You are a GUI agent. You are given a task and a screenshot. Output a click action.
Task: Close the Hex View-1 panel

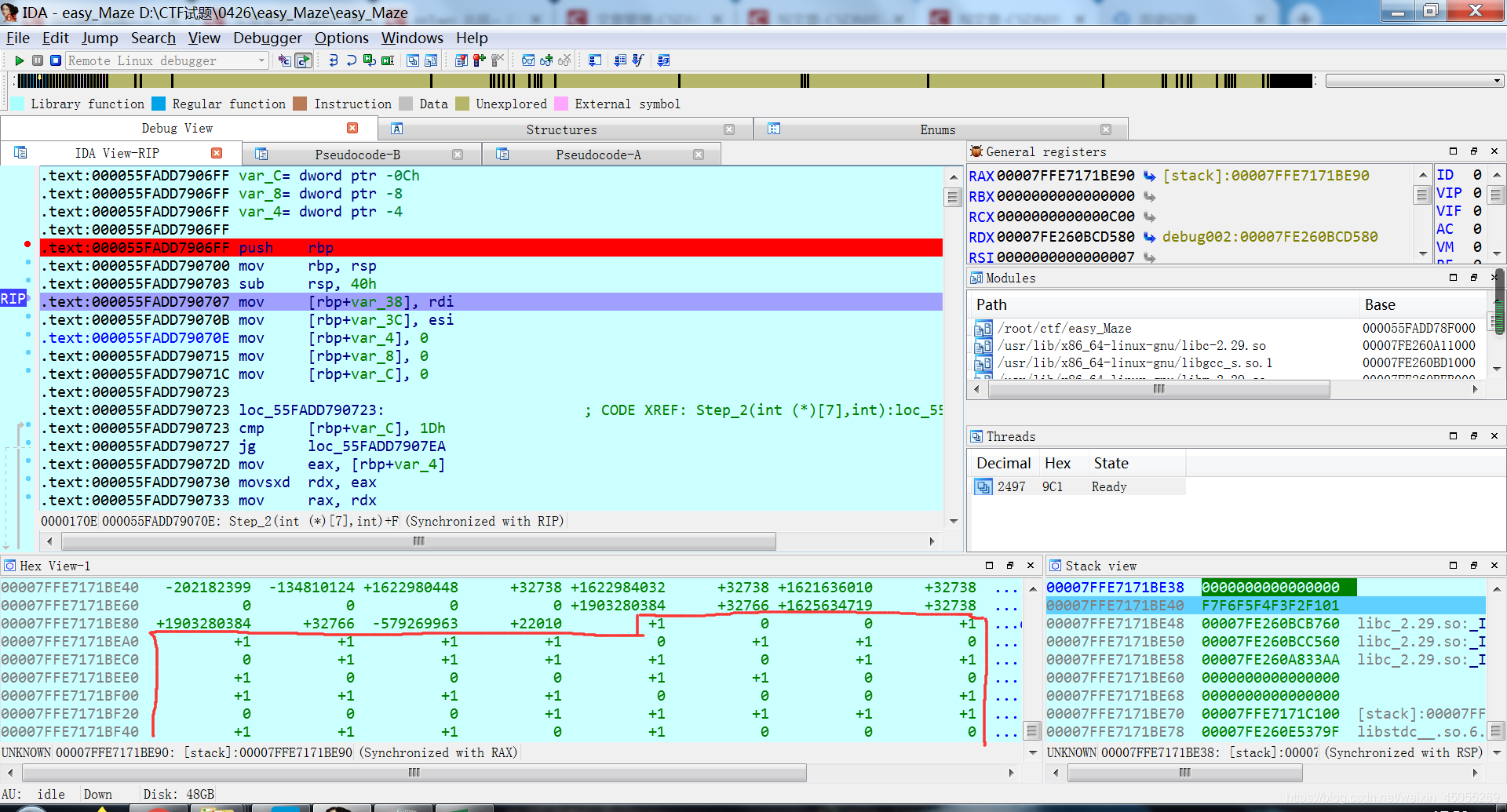click(1031, 565)
